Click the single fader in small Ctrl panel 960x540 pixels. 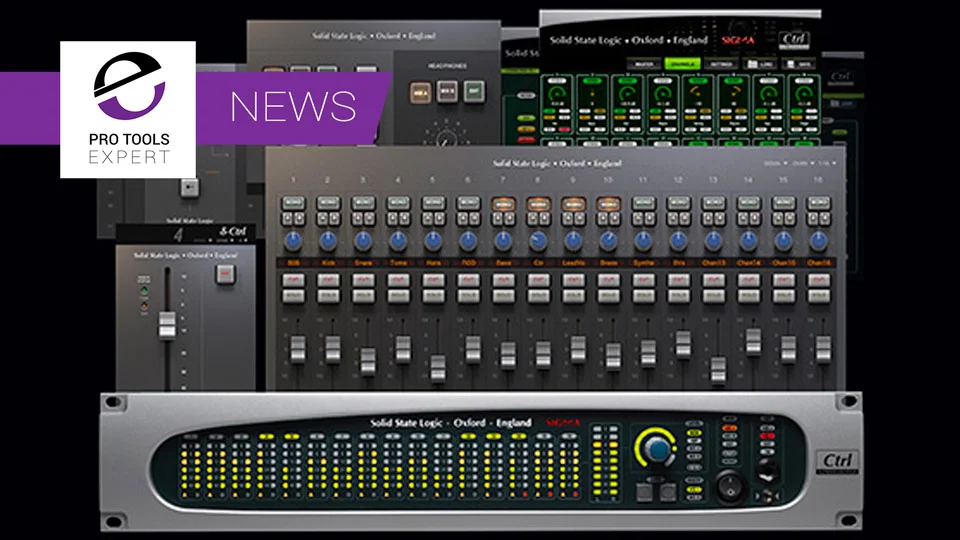click(x=167, y=324)
